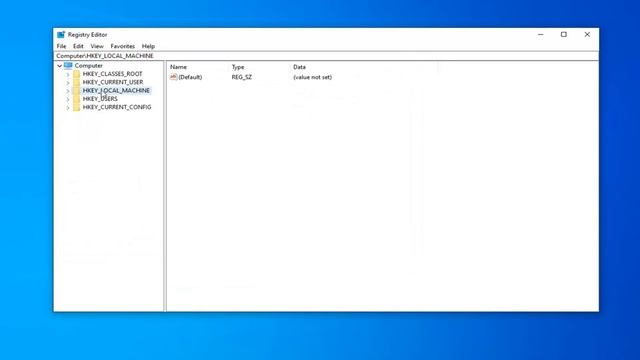Screen dimensions: 640x360
Task: Select the (Default) value entry
Action: tap(190, 77)
